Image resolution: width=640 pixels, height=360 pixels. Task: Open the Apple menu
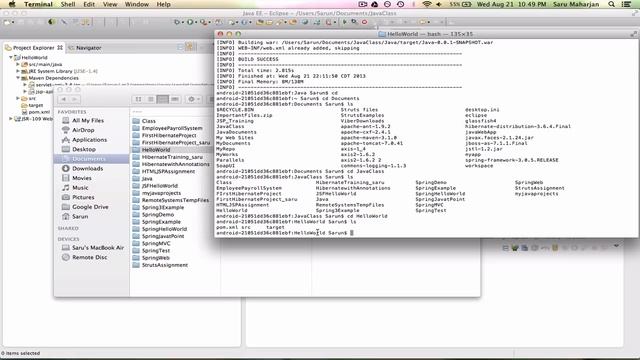(12, 4)
